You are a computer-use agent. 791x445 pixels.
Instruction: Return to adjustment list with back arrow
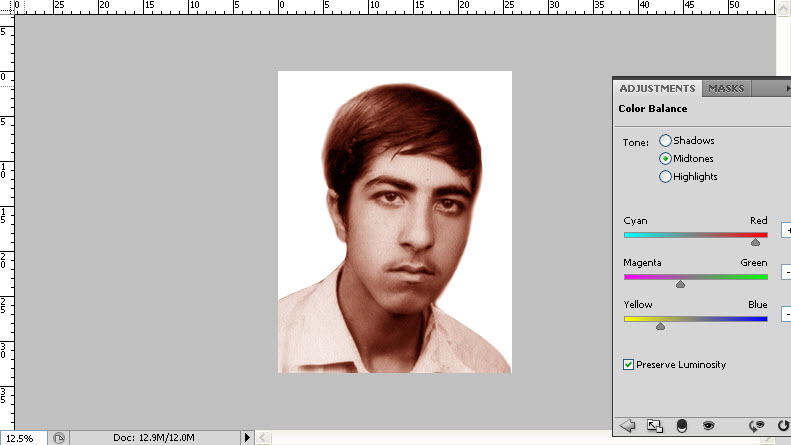click(628, 426)
